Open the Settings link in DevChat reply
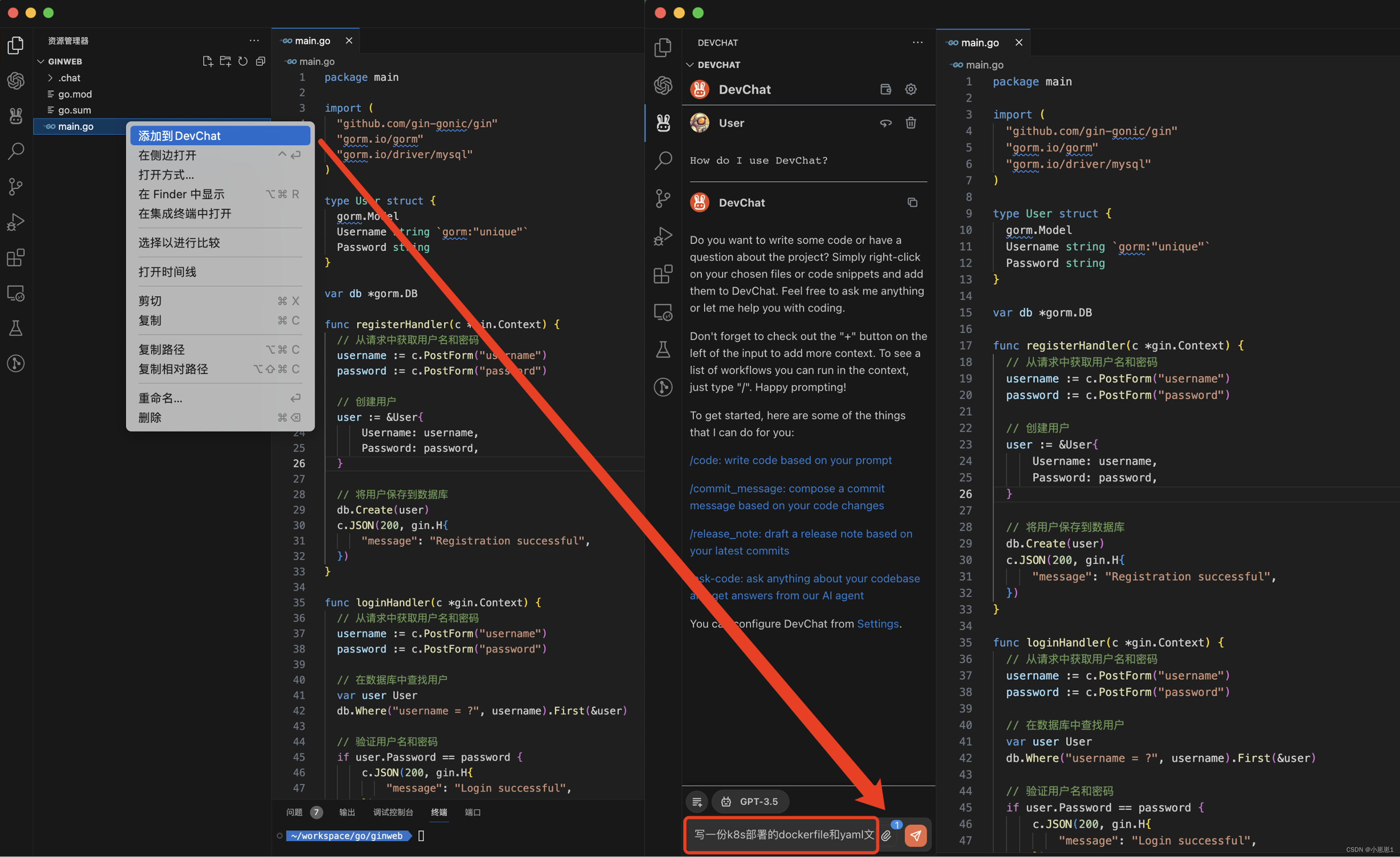 pyautogui.click(x=877, y=623)
